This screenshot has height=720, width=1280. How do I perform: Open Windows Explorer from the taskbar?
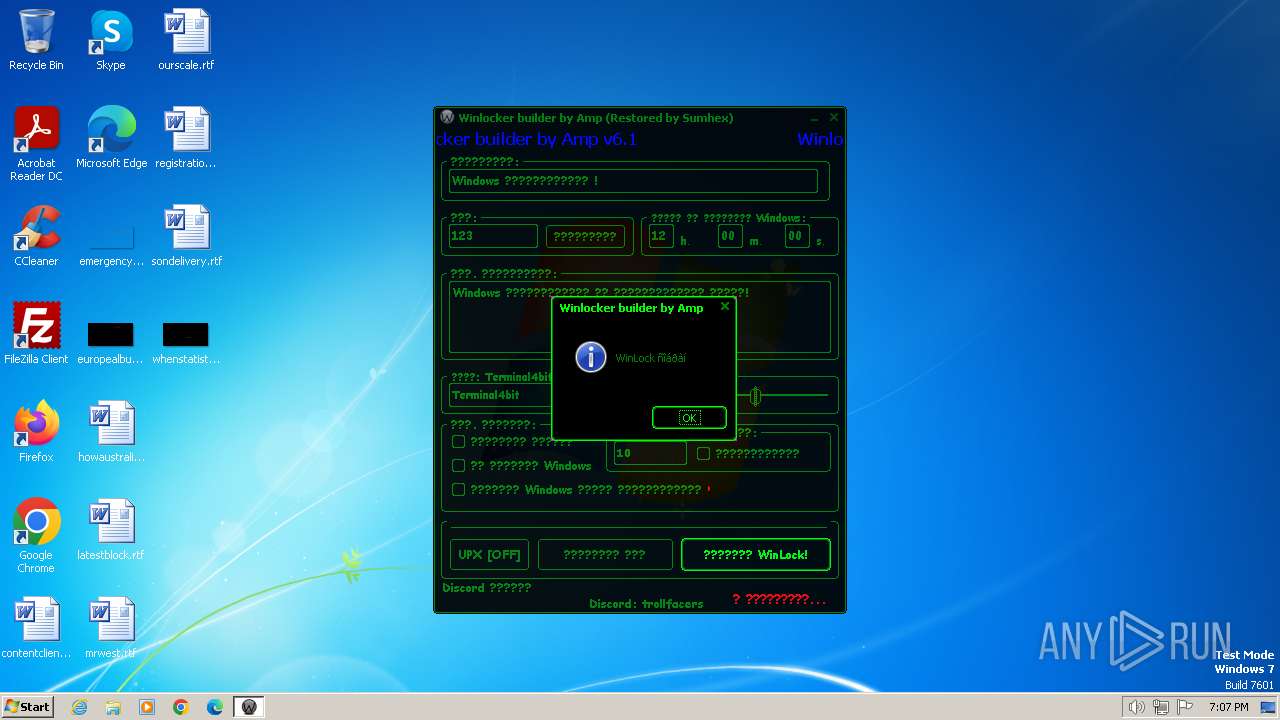coord(113,707)
